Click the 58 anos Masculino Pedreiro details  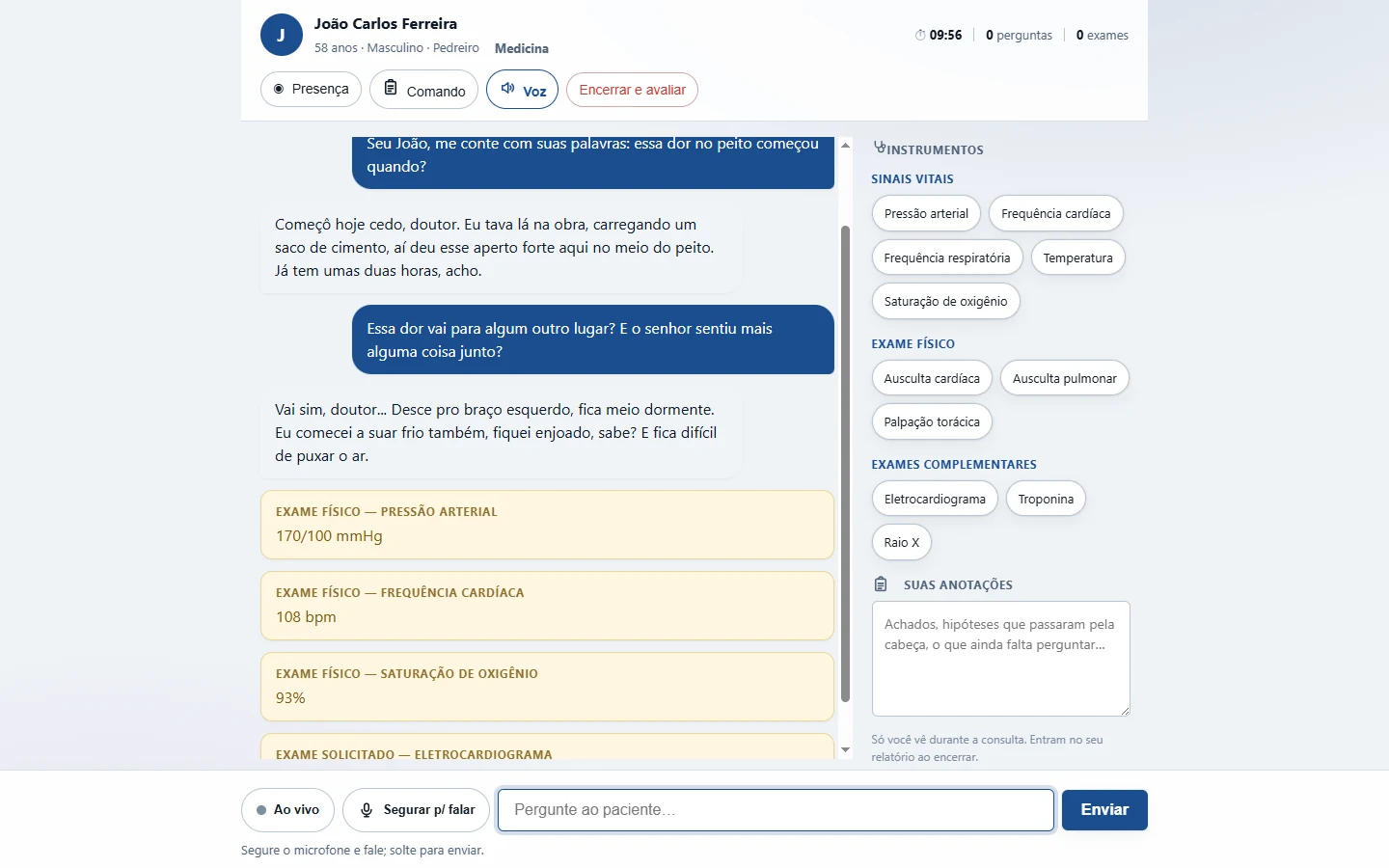396,48
